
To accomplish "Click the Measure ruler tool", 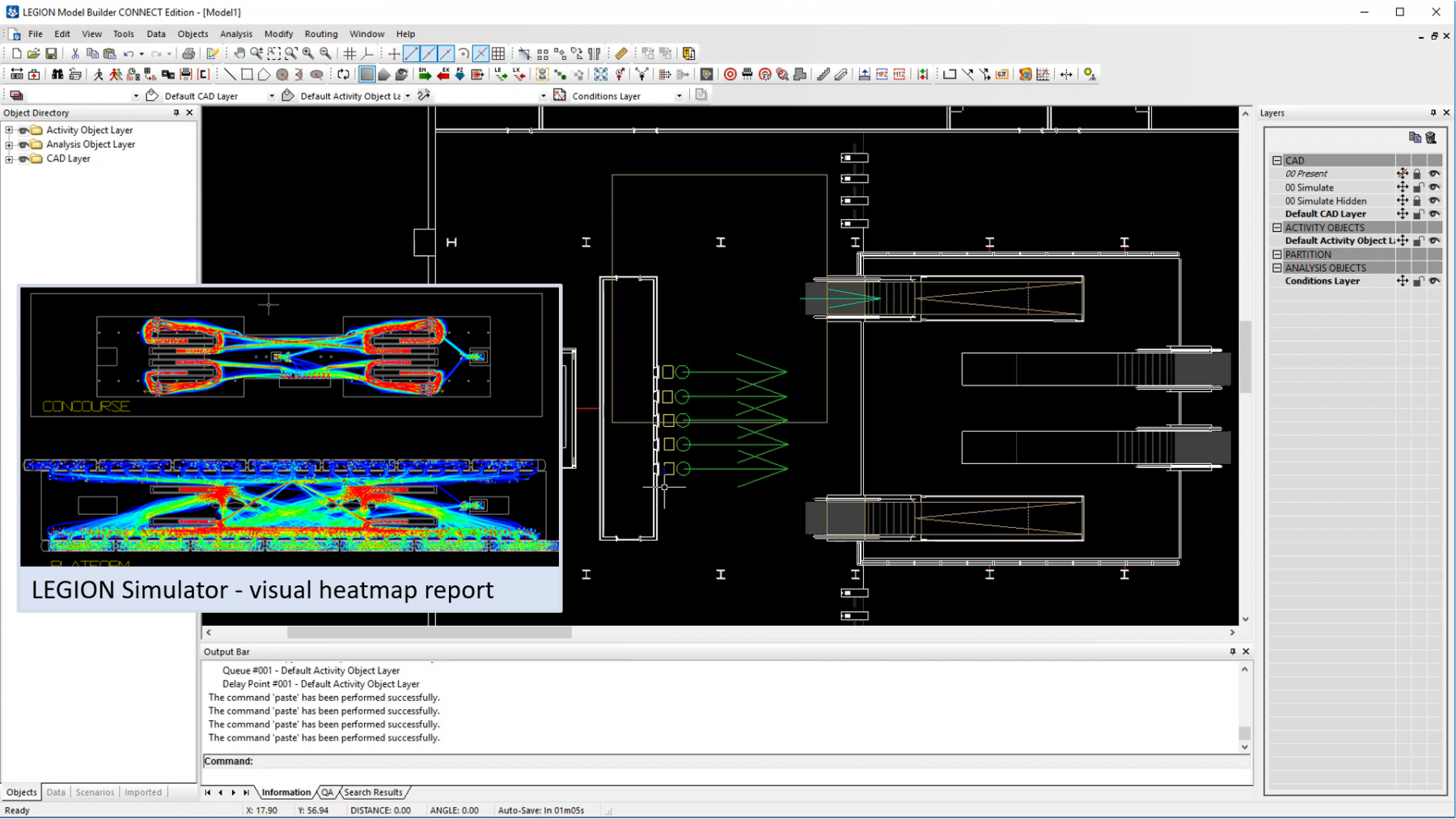I will click(x=621, y=53).
